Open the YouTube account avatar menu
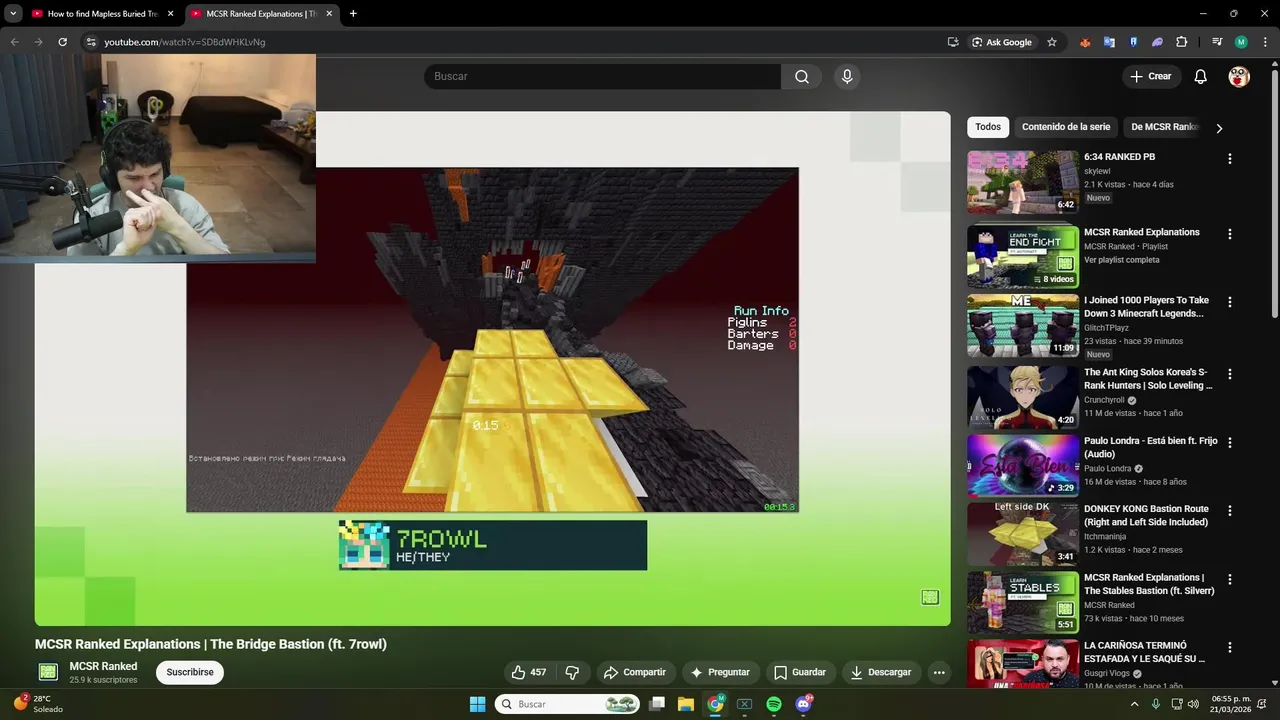Image resolution: width=1280 pixels, height=720 pixels. [1239, 77]
